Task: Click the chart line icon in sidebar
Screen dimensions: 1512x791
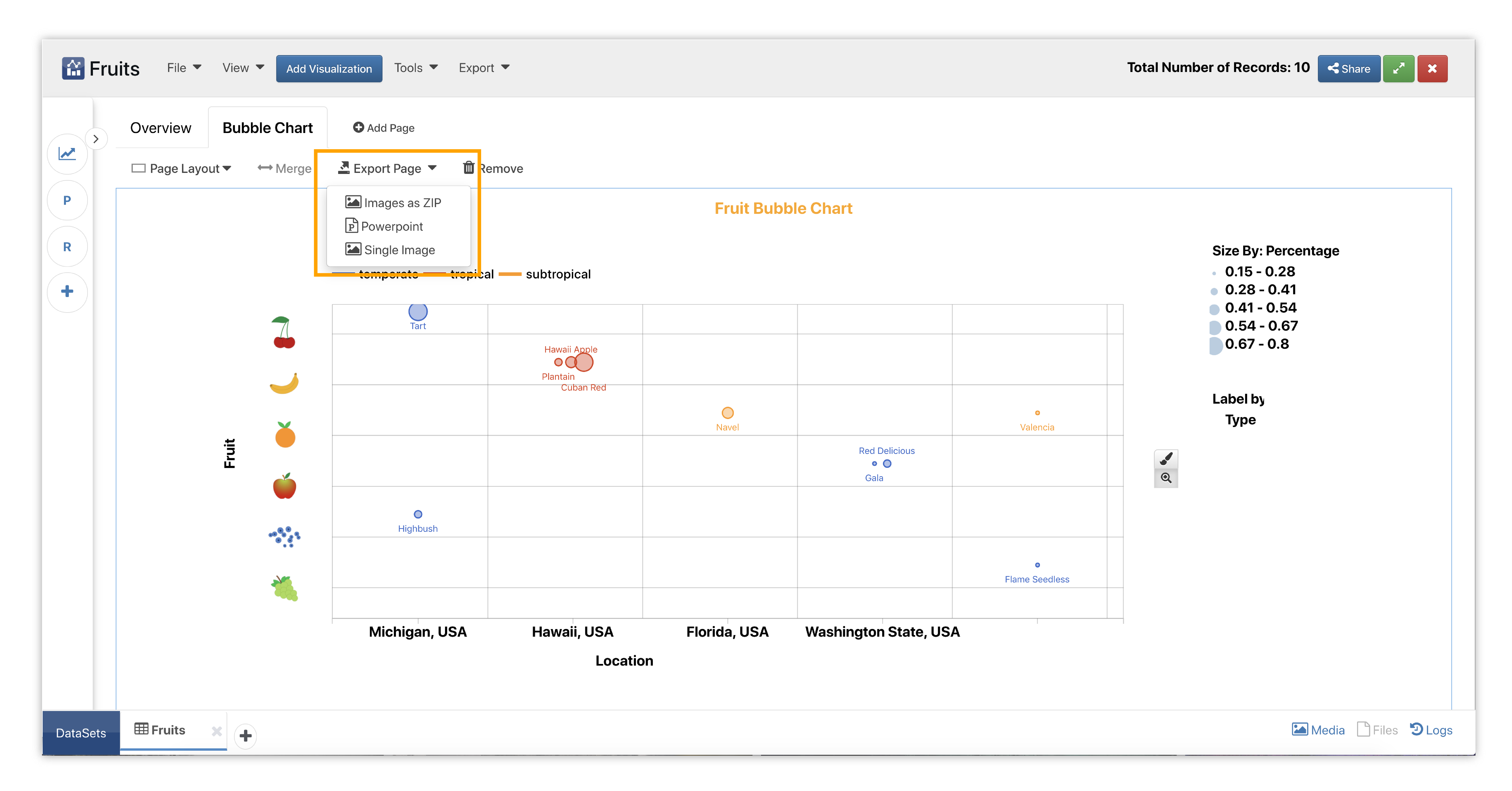Action: (x=67, y=154)
